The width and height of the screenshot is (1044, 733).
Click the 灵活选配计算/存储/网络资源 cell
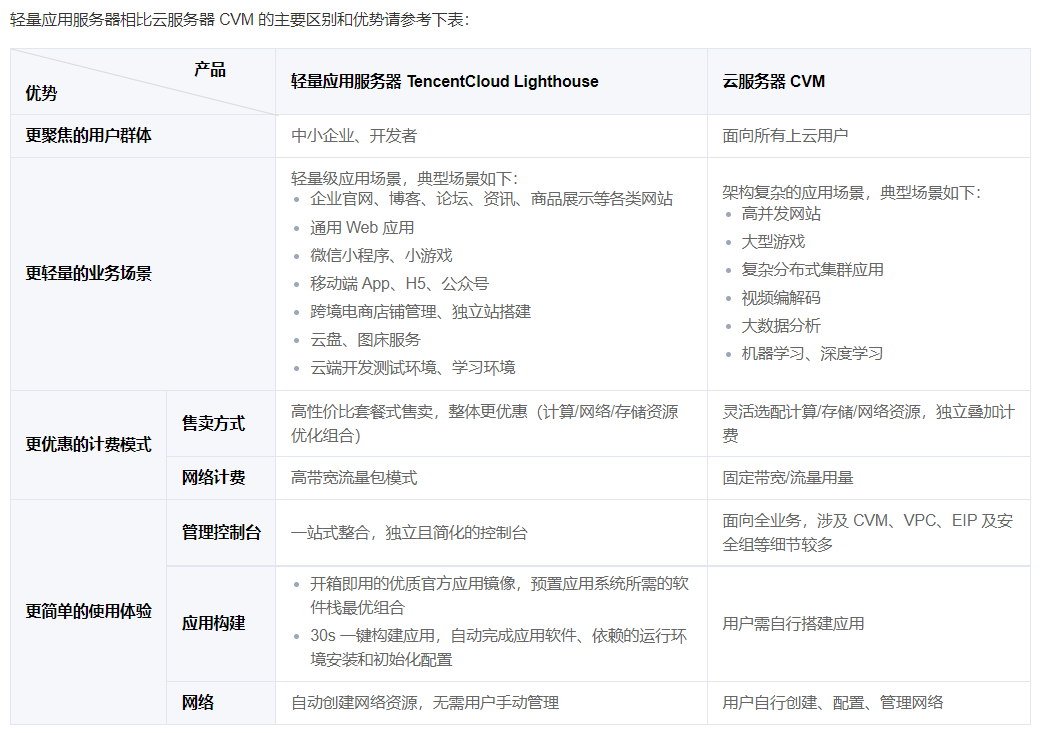pos(869,423)
